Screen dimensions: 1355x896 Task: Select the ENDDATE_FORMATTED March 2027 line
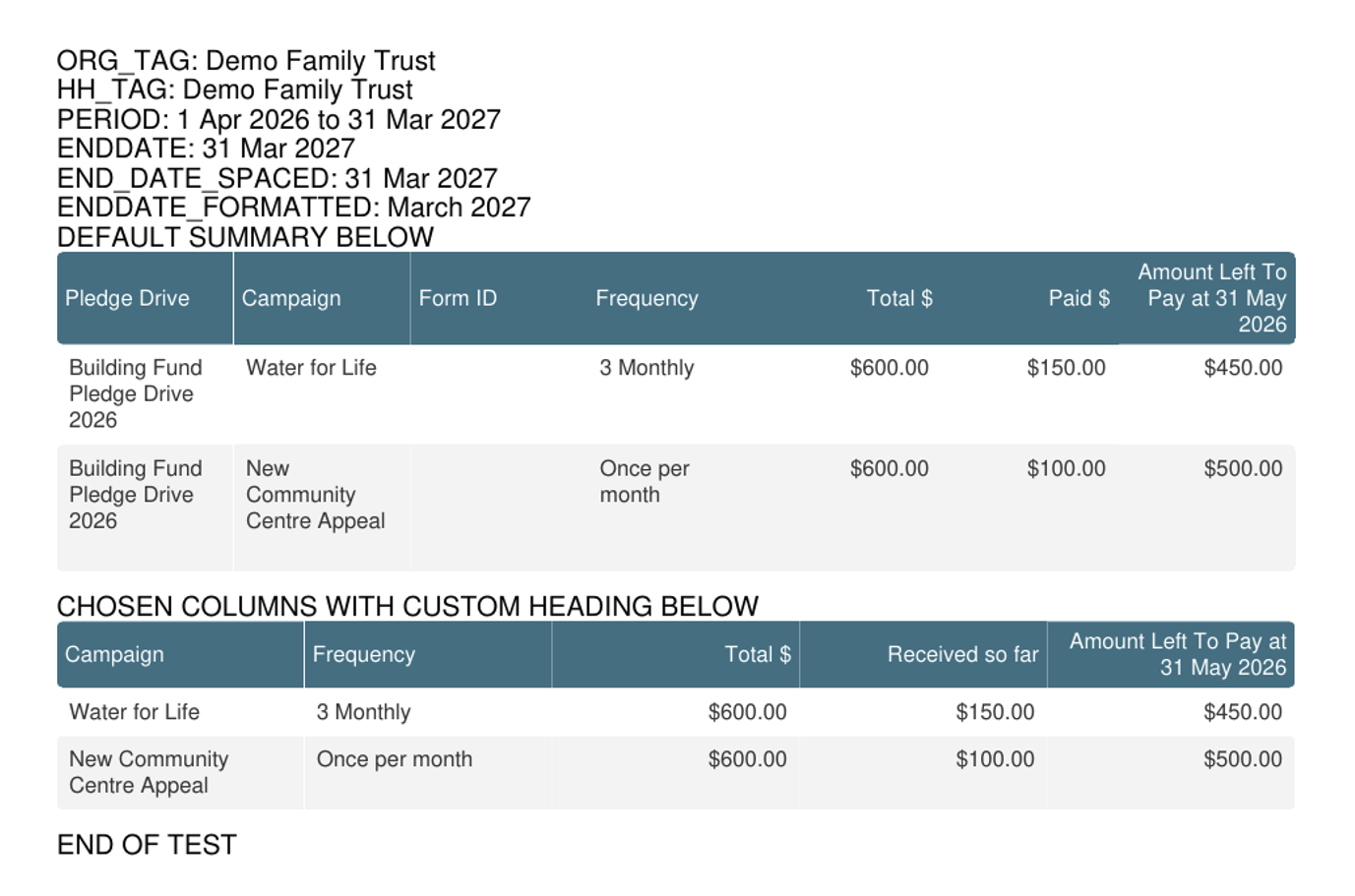click(x=293, y=208)
